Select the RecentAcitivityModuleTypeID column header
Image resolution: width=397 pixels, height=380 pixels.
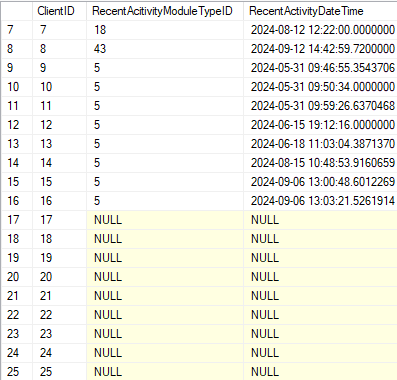pyautogui.click(x=165, y=11)
